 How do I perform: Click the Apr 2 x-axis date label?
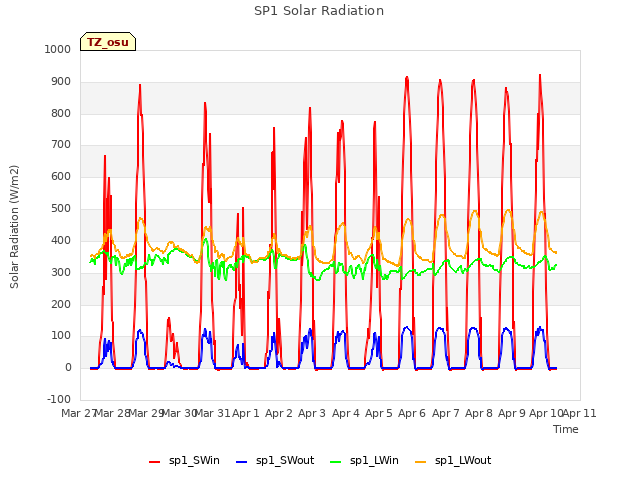[x=279, y=413]
